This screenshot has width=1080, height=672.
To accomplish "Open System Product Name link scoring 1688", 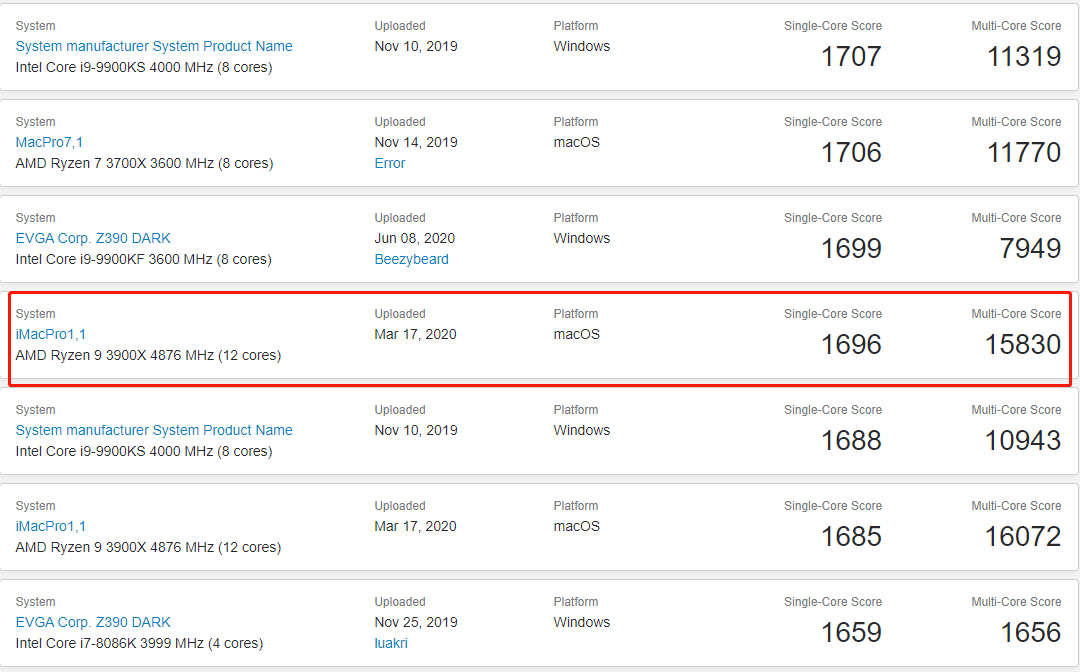I will (154, 430).
